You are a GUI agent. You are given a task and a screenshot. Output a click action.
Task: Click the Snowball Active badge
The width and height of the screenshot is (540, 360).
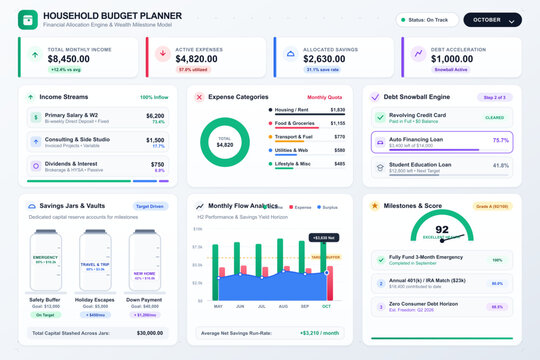pyautogui.click(x=450, y=70)
